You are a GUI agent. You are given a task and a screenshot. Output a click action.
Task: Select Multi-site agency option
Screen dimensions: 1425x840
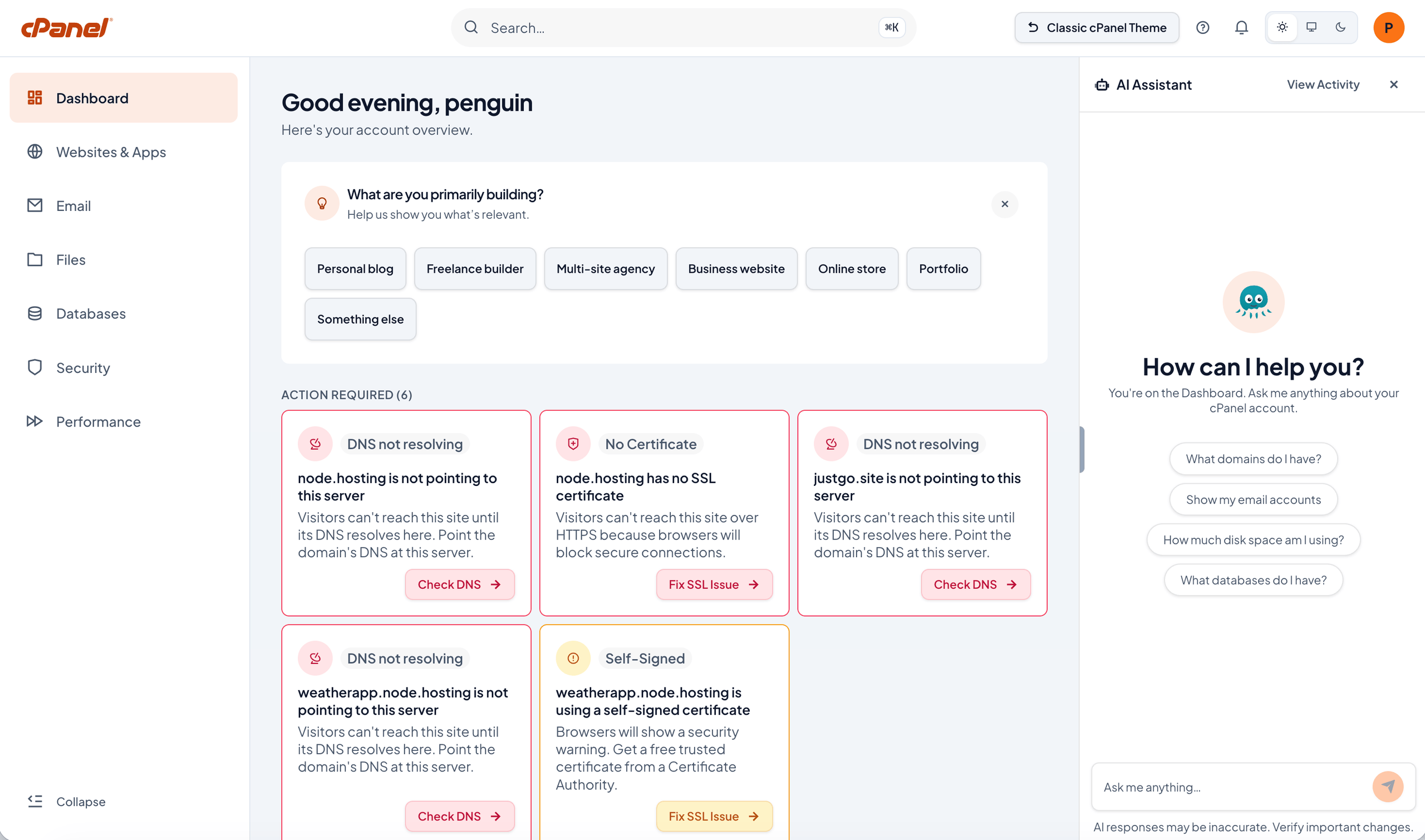(x=606, y=268)
